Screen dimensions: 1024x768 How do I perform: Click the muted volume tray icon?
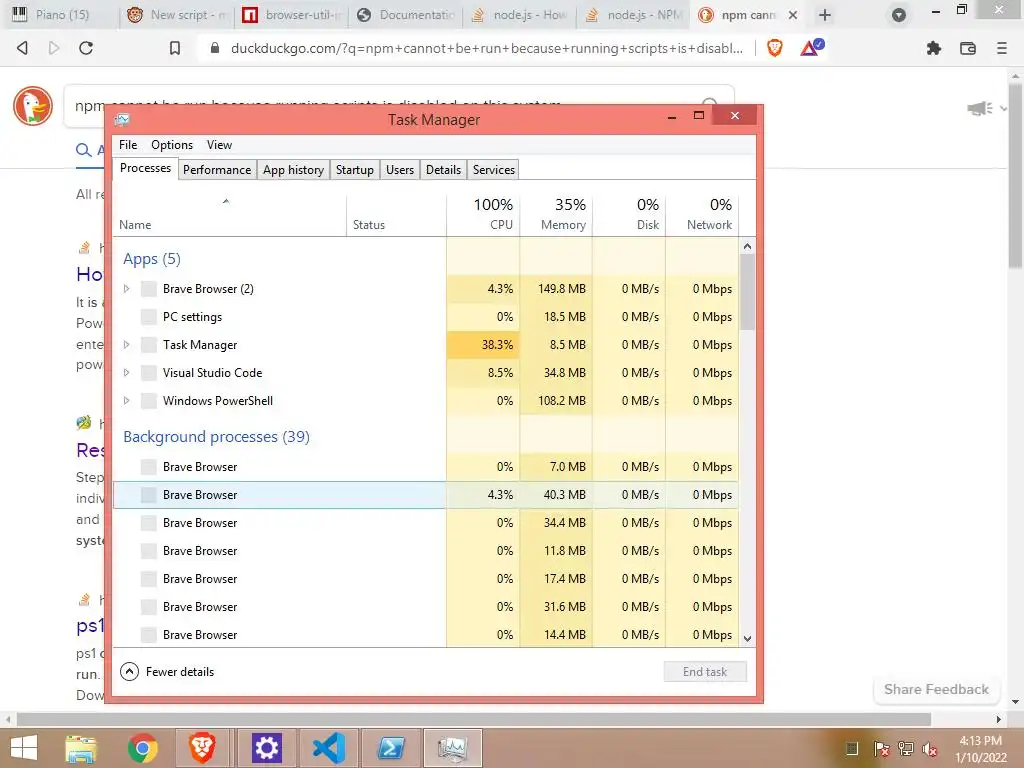click(930, 748)
